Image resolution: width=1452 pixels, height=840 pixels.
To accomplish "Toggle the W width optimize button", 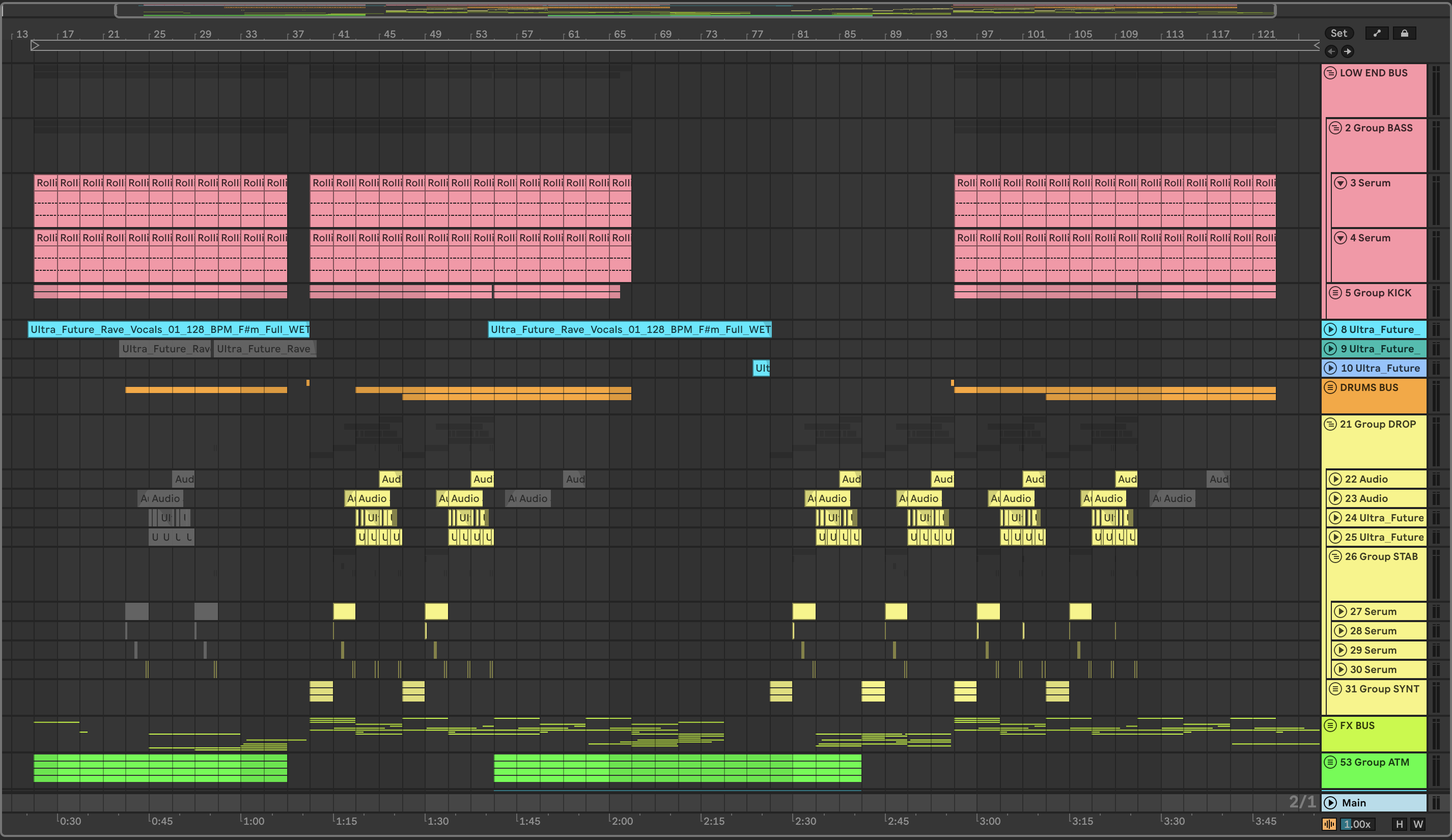I will (1418, 824).
